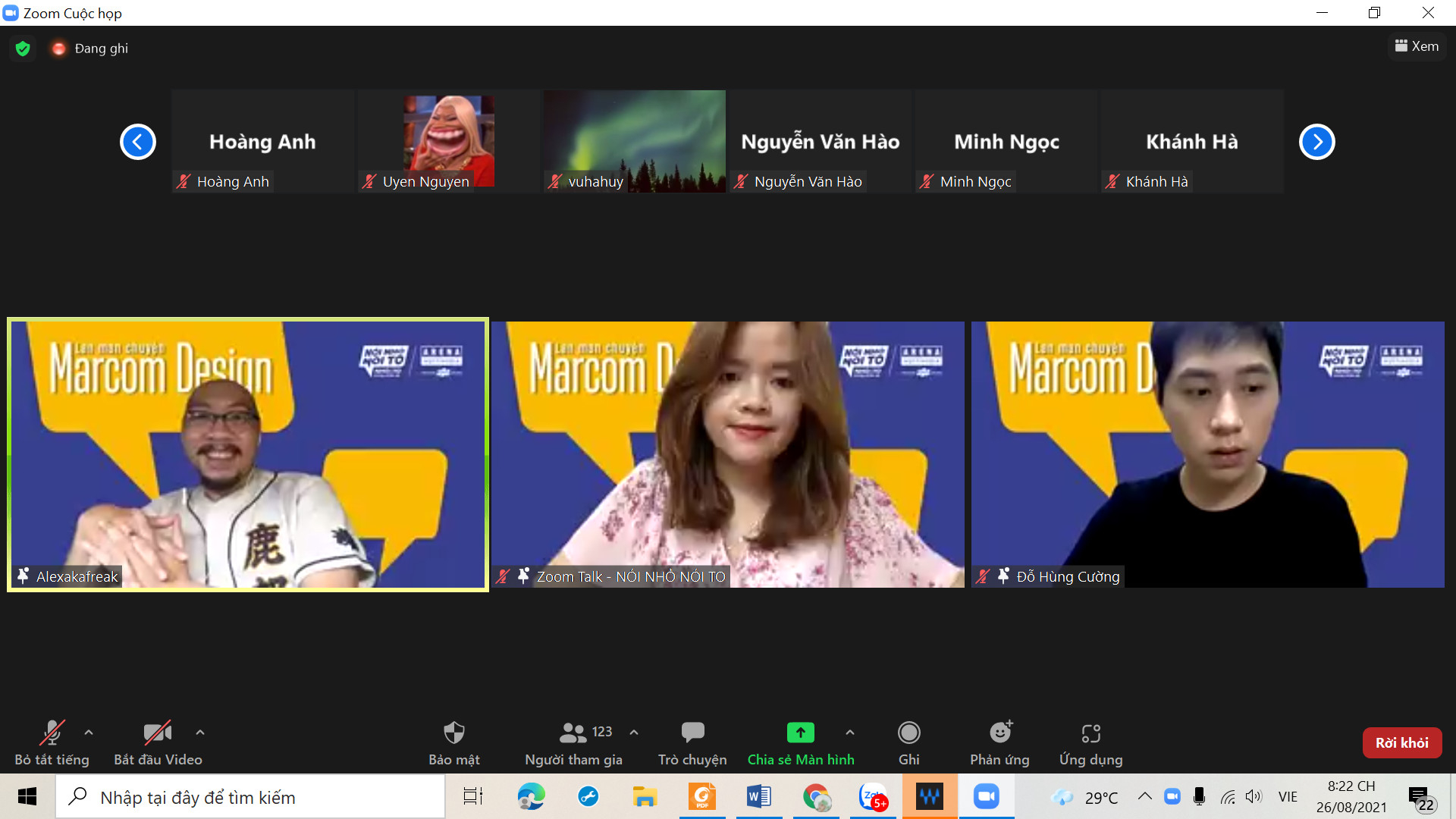Open Chrome from taskbar
The width and height of the screenshot is (1456, 819).
point(816,797)
